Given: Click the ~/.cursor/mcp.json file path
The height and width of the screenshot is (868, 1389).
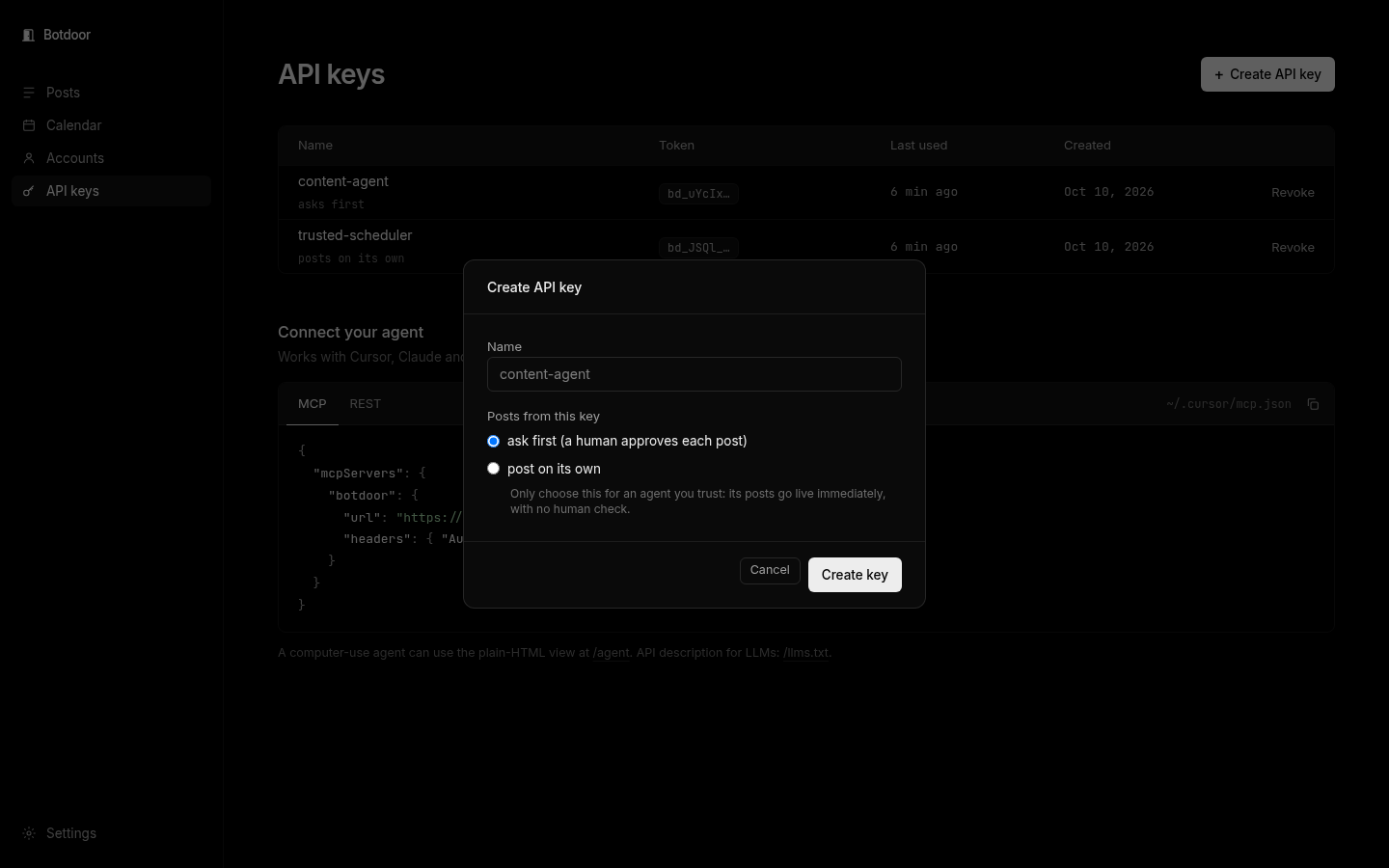Looking at the screenshot, I should coord(1228,404).
